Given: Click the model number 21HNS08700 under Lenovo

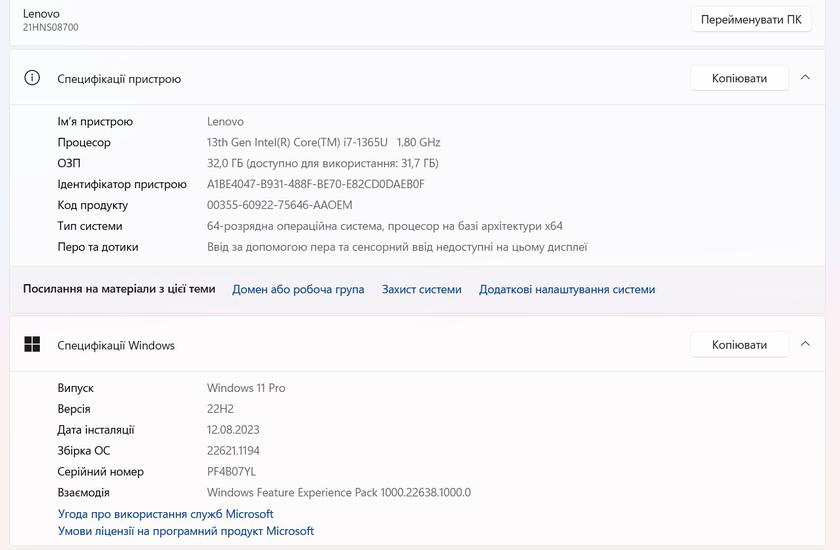Looking at the screenshot, I should click(x=50, y=27).
